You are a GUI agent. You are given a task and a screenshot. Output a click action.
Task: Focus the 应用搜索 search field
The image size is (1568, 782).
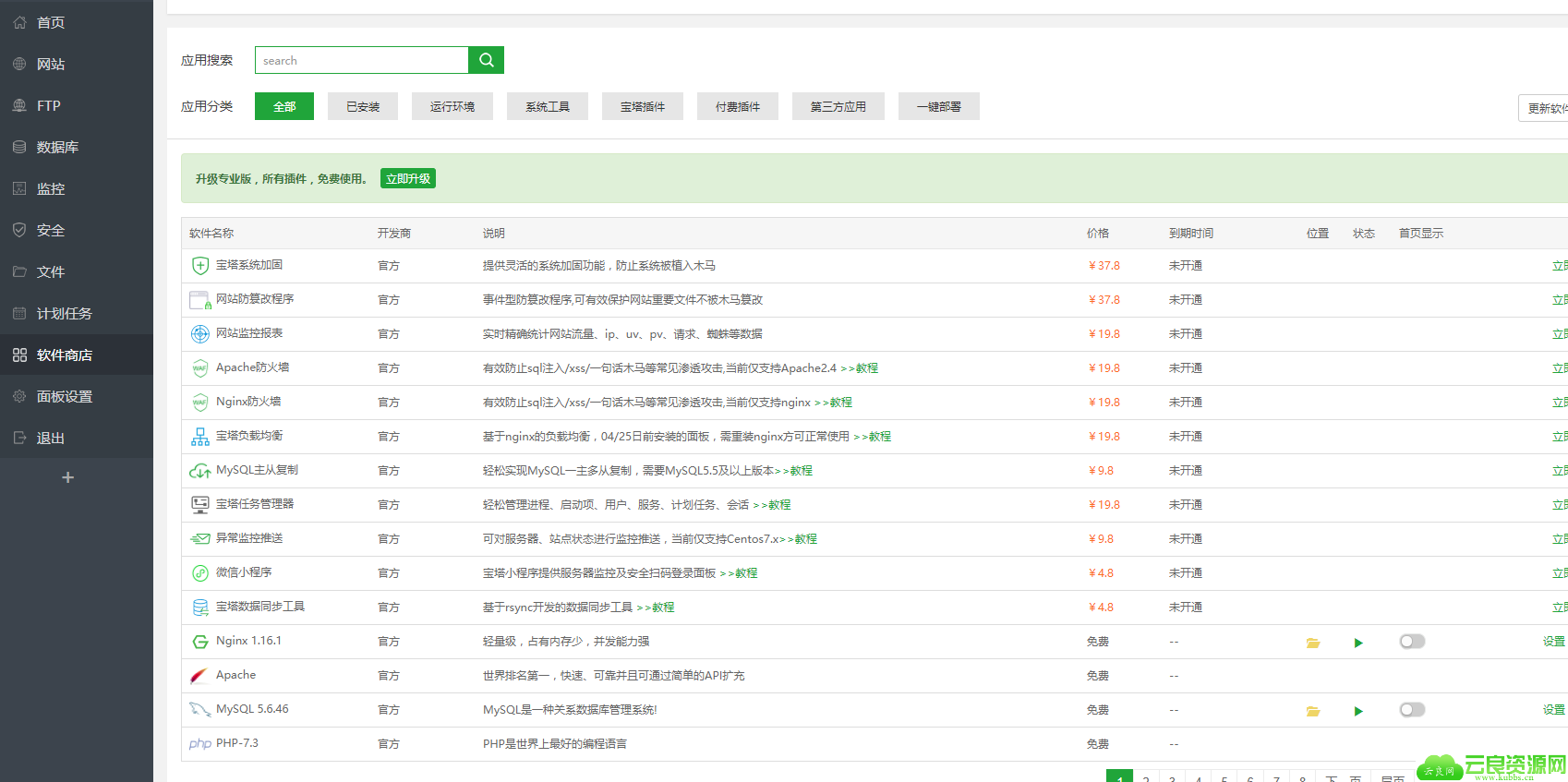pos(361,60)
